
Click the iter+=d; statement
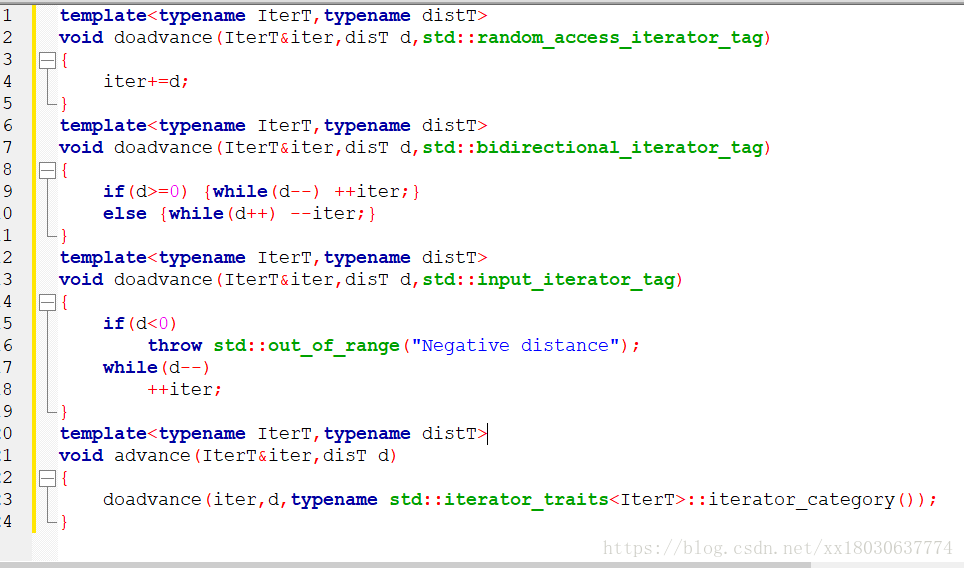[146, 82]
